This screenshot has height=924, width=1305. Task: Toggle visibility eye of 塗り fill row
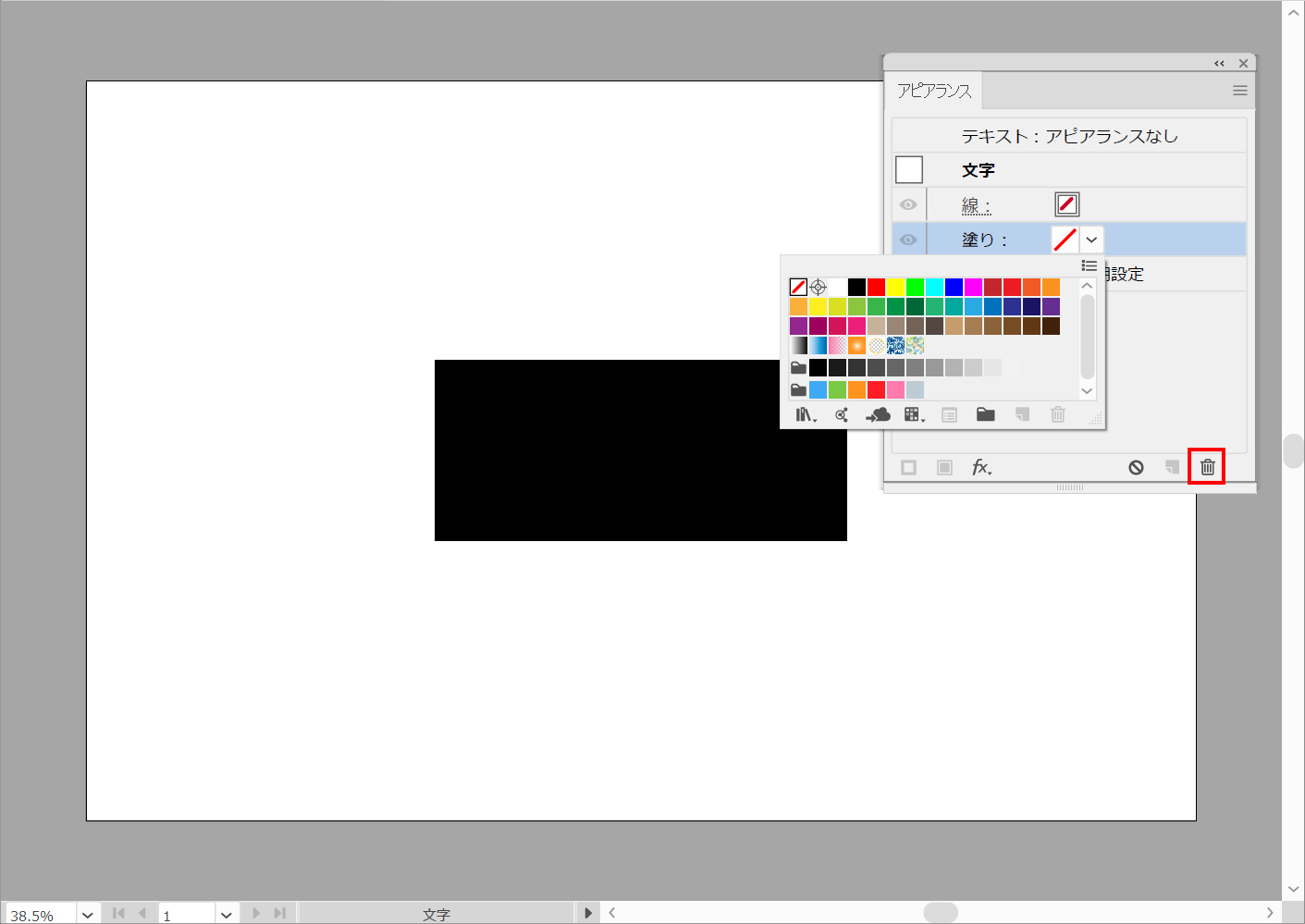908,240
